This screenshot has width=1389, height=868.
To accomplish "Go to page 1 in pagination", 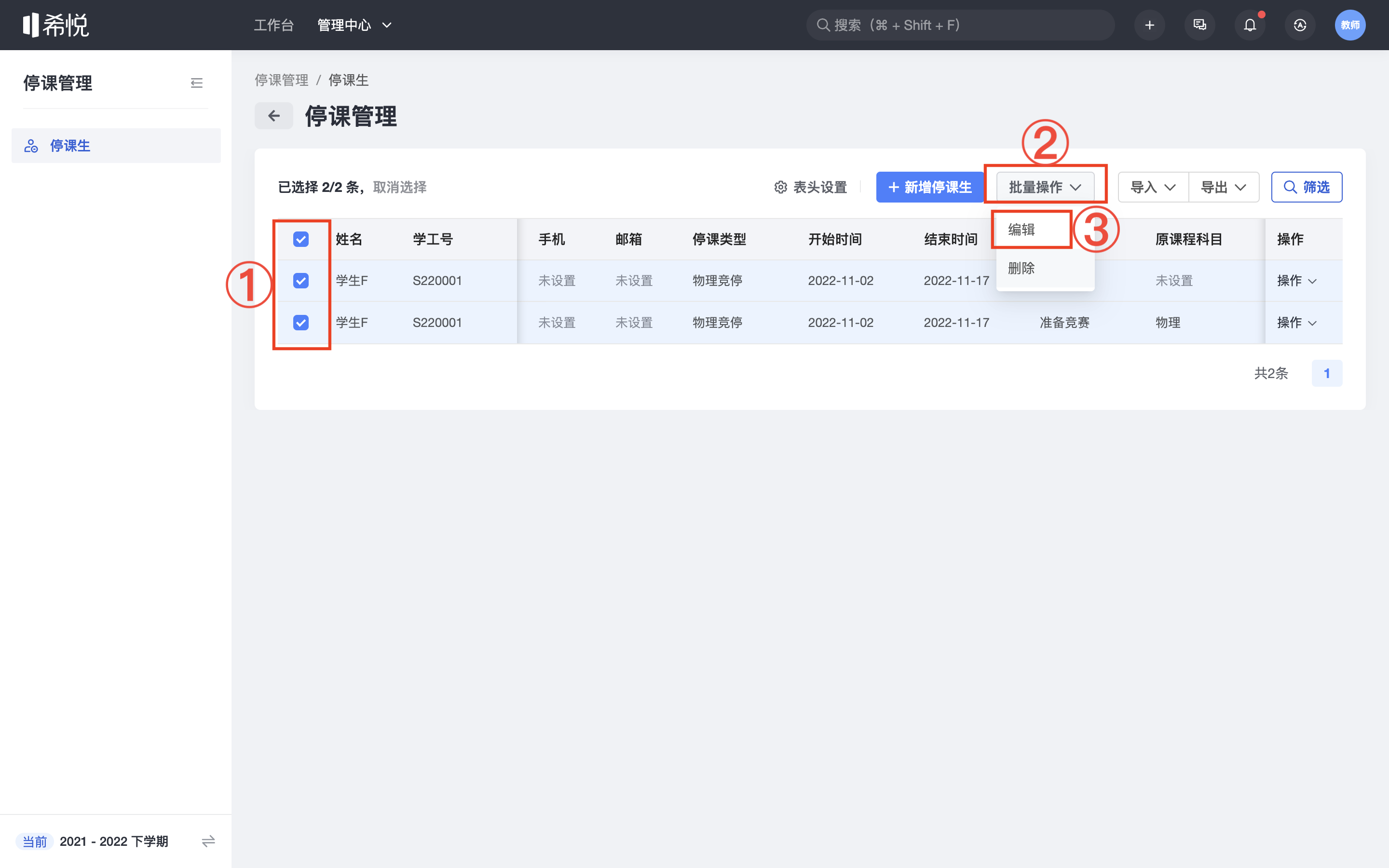I will [1326, 373].
